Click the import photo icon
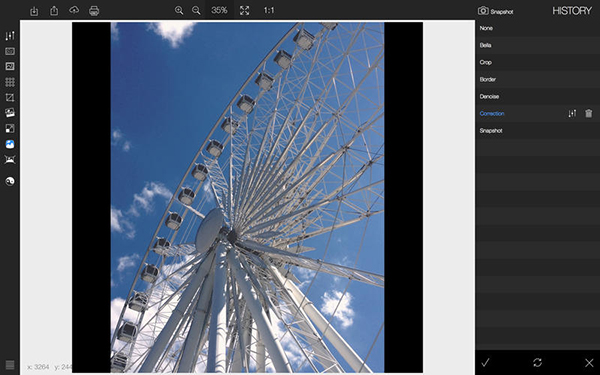Viewport: 600px width, 375px height. 34,11
